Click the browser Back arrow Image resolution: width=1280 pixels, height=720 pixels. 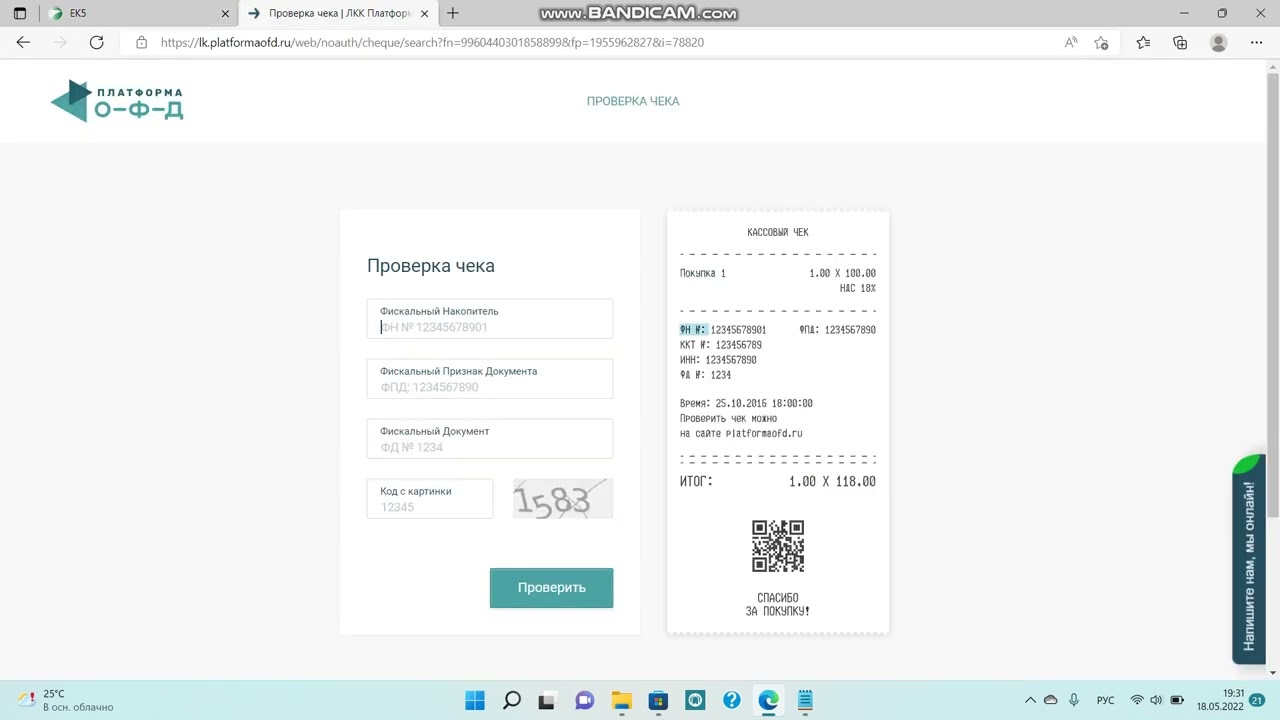23,43
